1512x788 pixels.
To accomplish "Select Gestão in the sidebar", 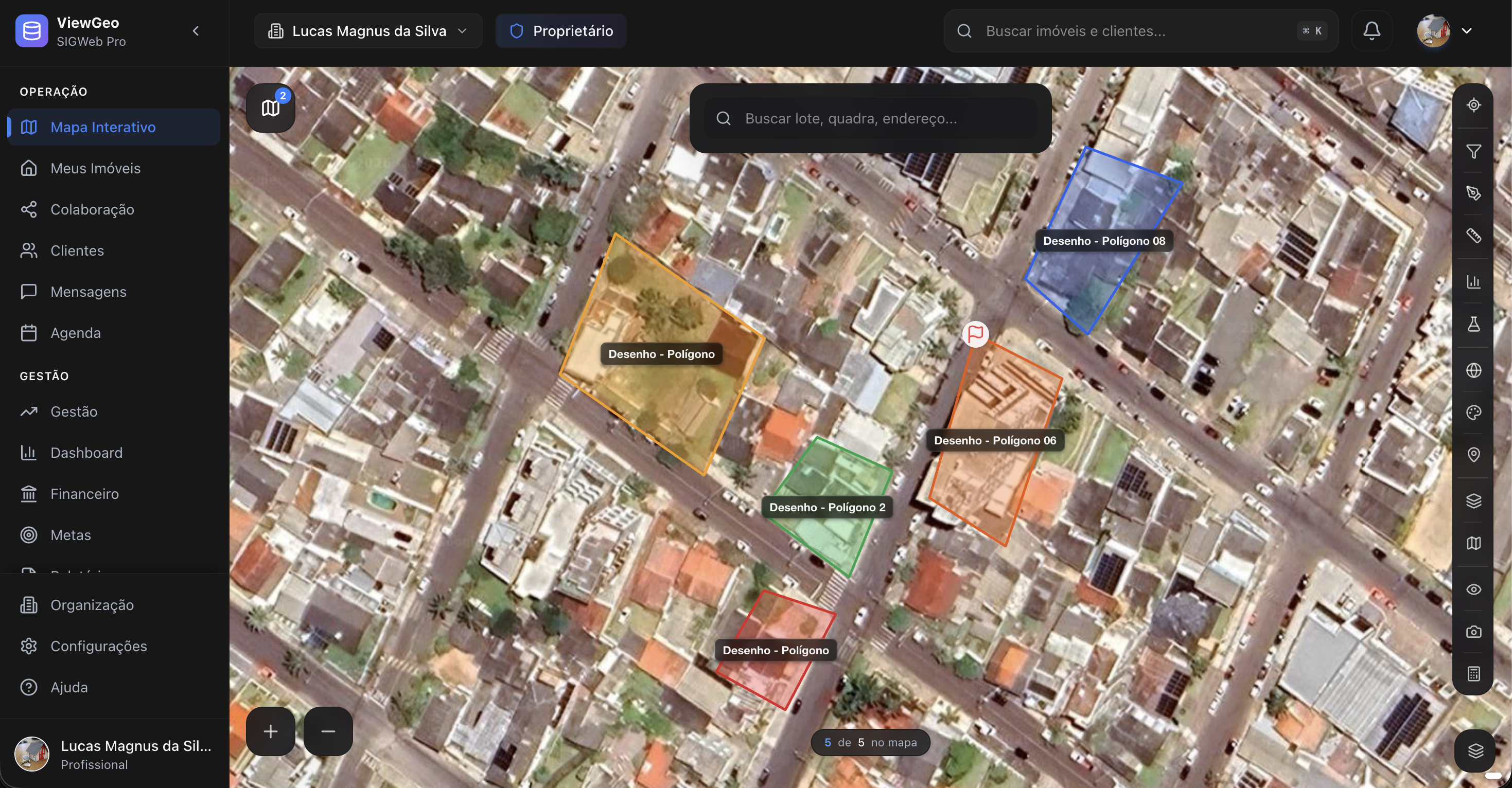I will click(114, 411).
